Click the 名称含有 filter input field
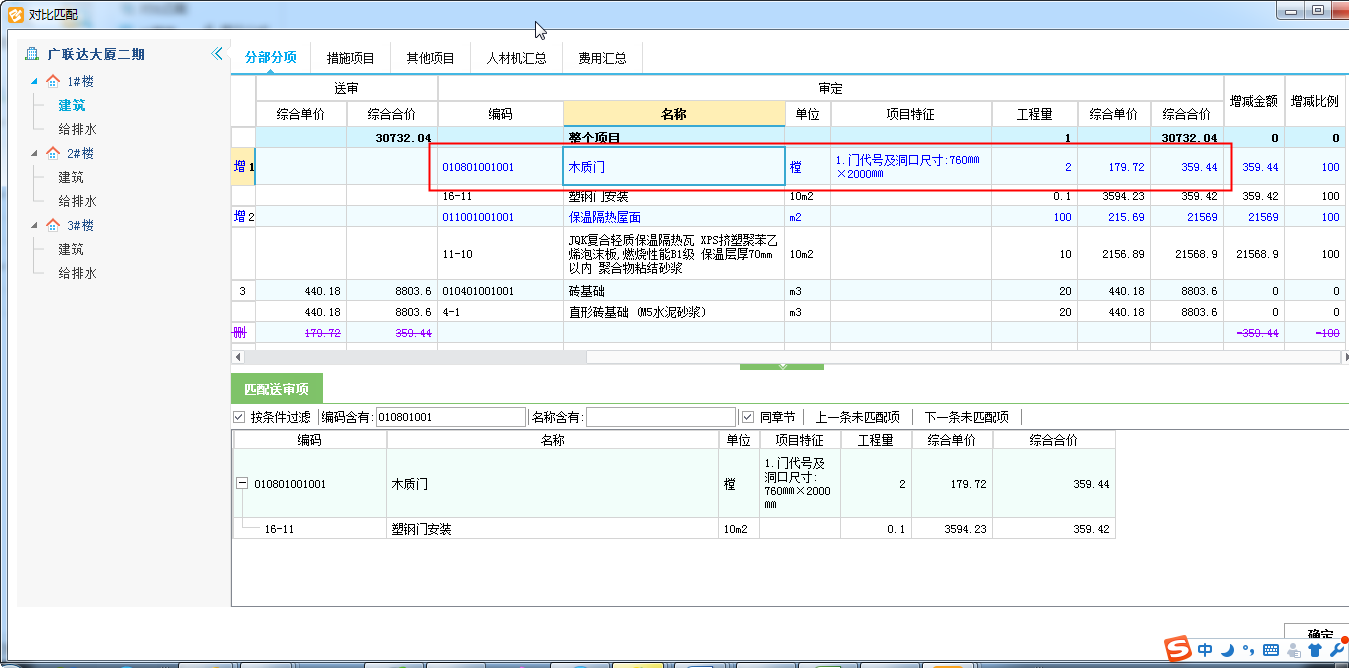Image resolution: width=1349 pixels, height=668 pixels. point(660,417)
